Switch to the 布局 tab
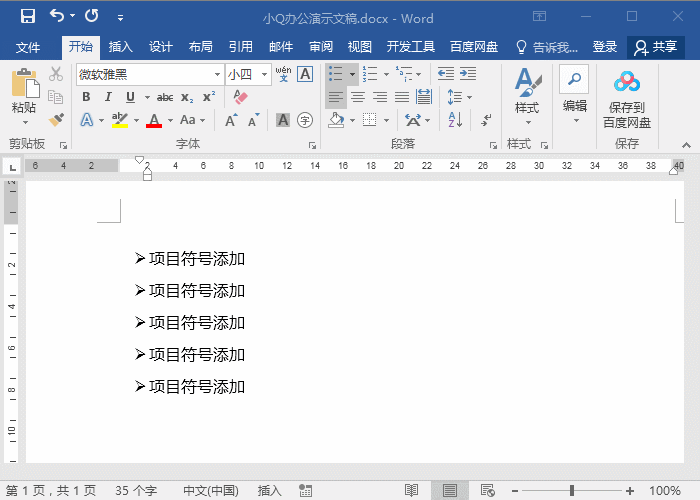 (200, 46)
